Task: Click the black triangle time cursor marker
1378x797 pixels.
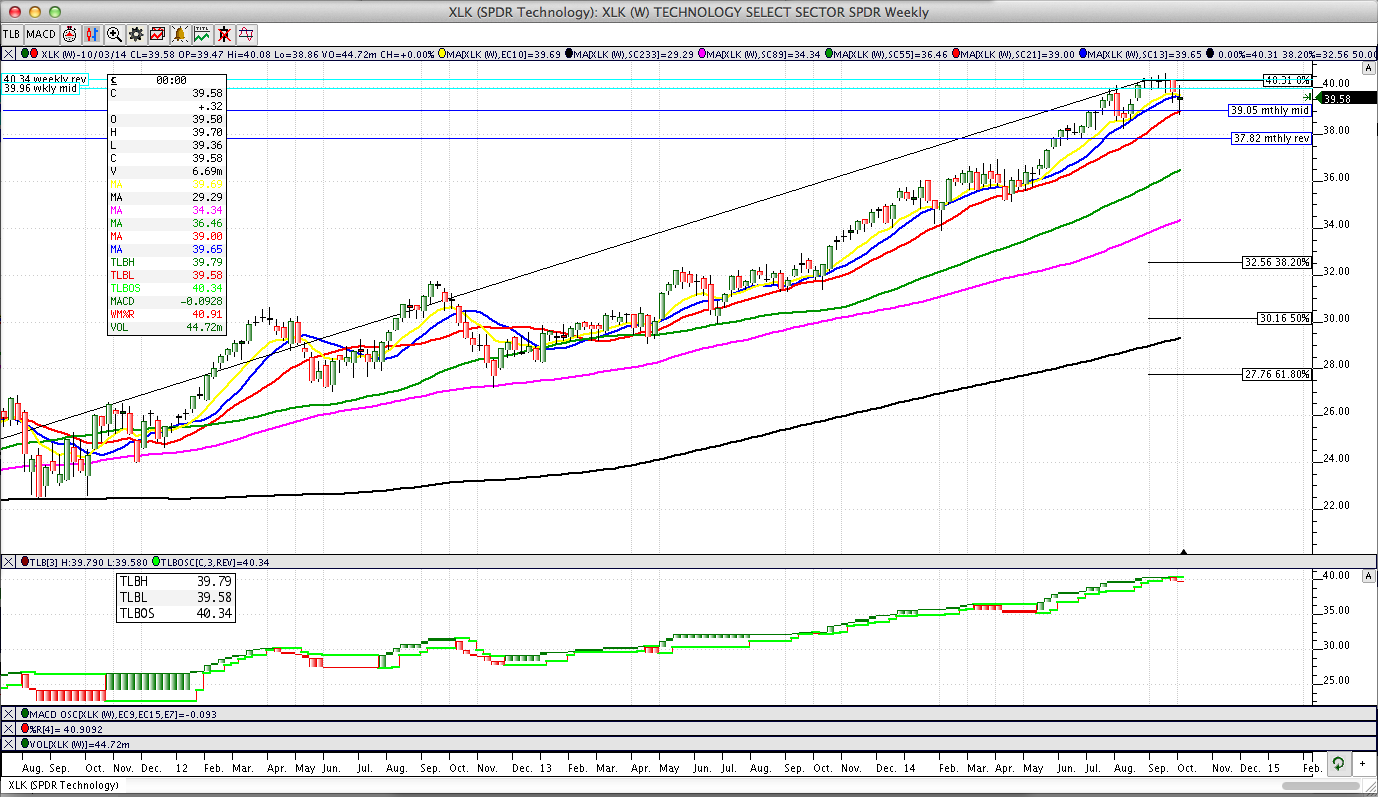Action: click(1184, 551)
